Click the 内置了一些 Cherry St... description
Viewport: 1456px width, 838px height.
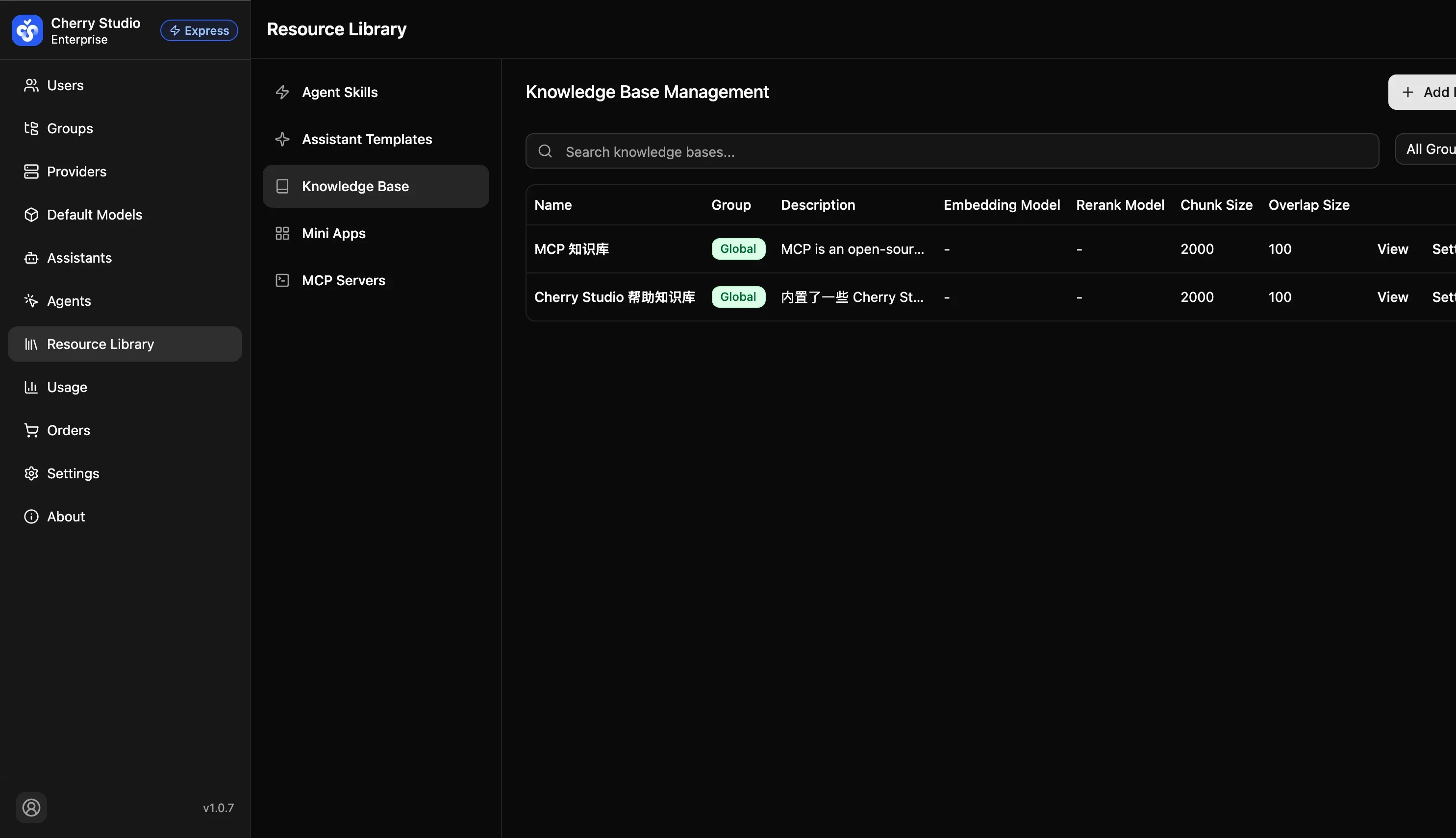pos(852,297)
